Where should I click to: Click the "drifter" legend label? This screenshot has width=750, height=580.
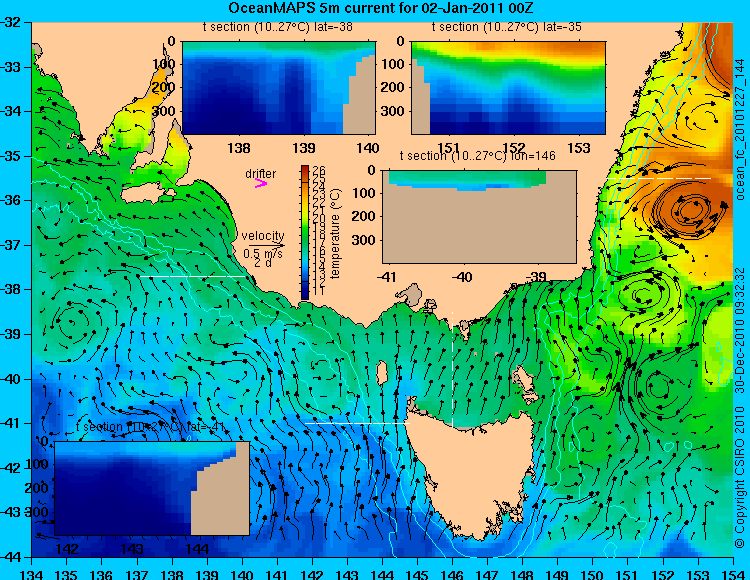[x=261, y=174]
